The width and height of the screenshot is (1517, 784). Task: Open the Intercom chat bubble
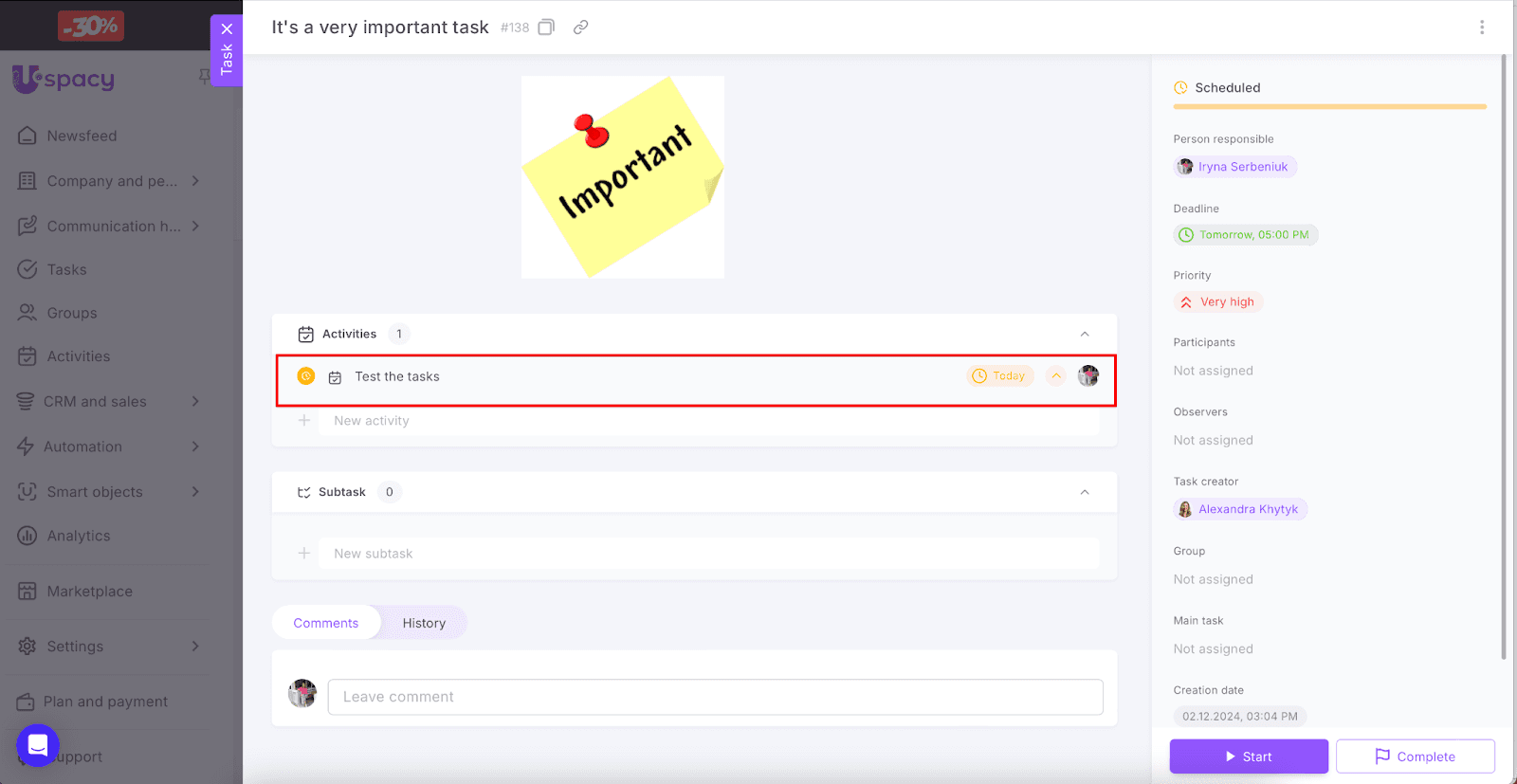[38, 746]
